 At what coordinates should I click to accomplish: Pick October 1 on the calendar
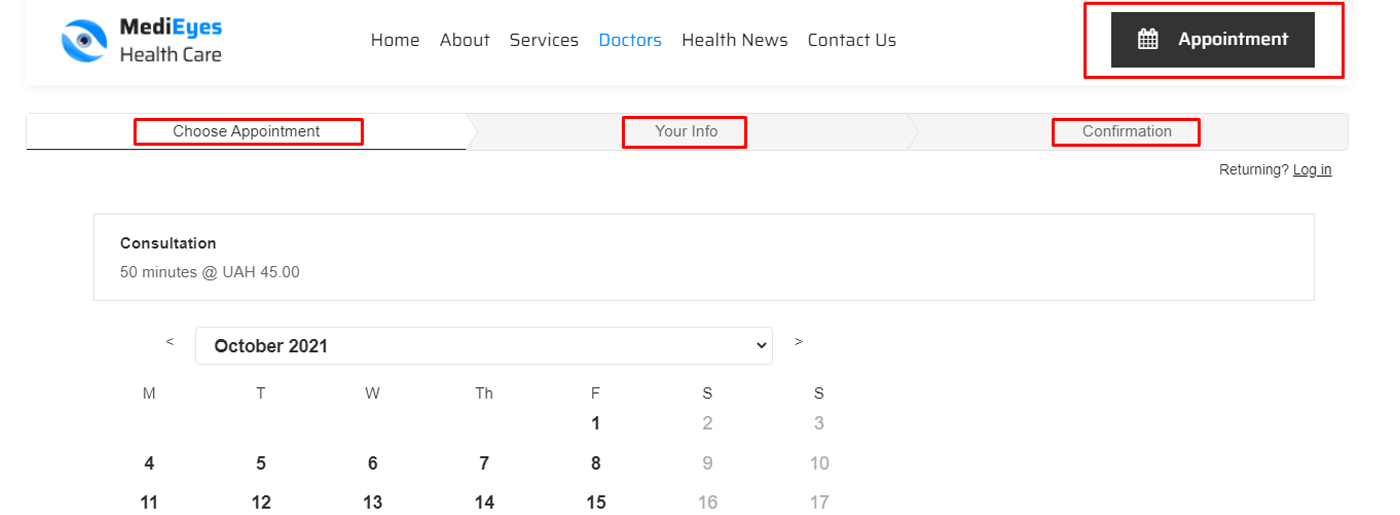click(596, 423)
